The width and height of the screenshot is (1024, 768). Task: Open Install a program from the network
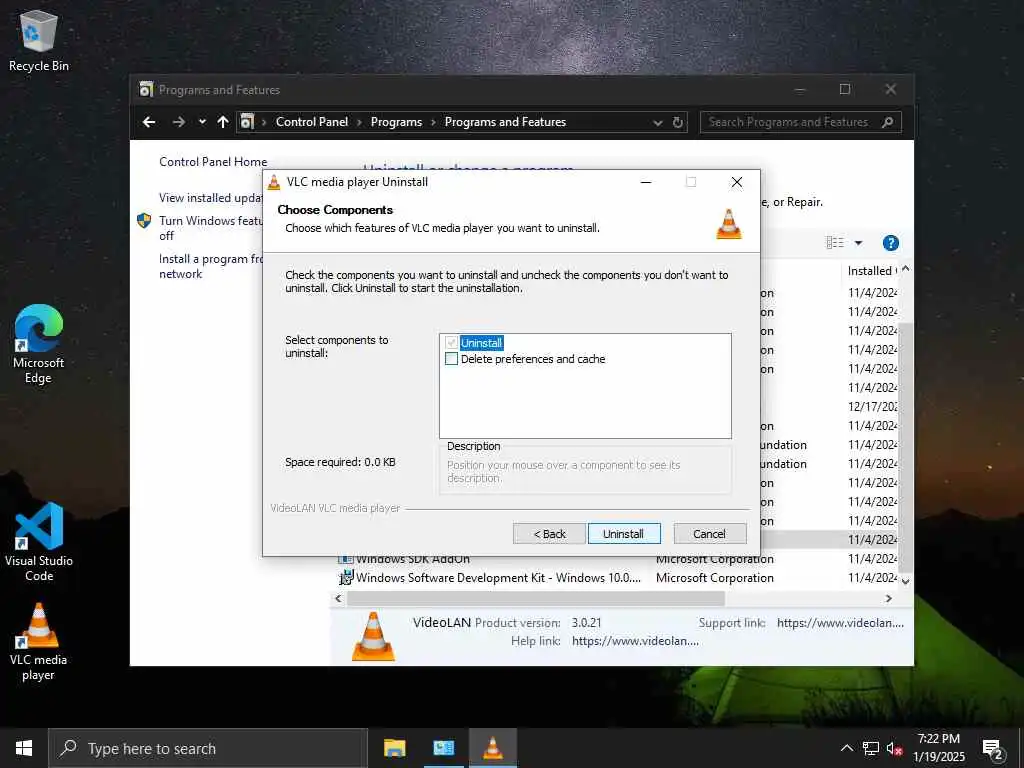click(210, 266)
